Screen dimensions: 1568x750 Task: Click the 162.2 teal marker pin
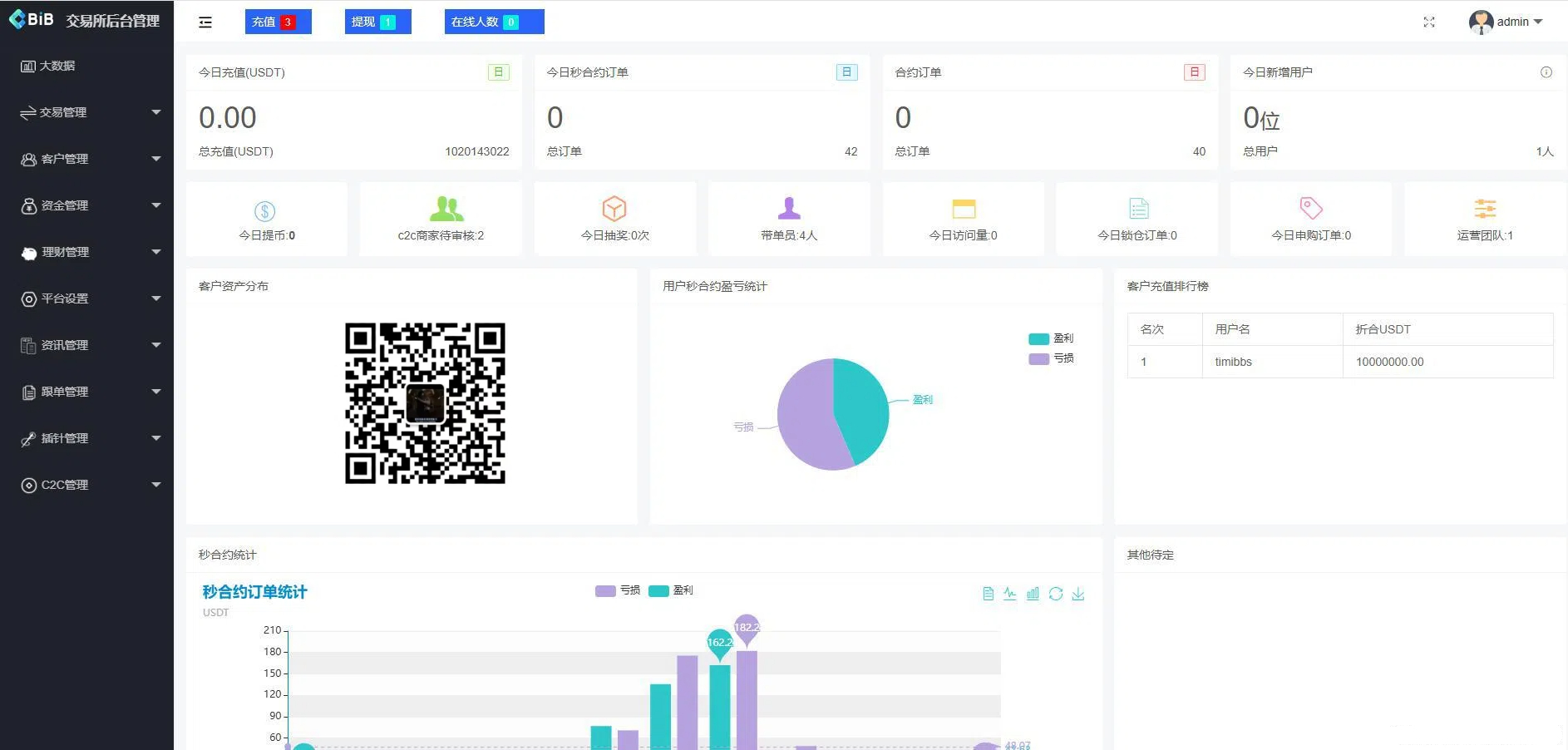[x=720, y=644]
